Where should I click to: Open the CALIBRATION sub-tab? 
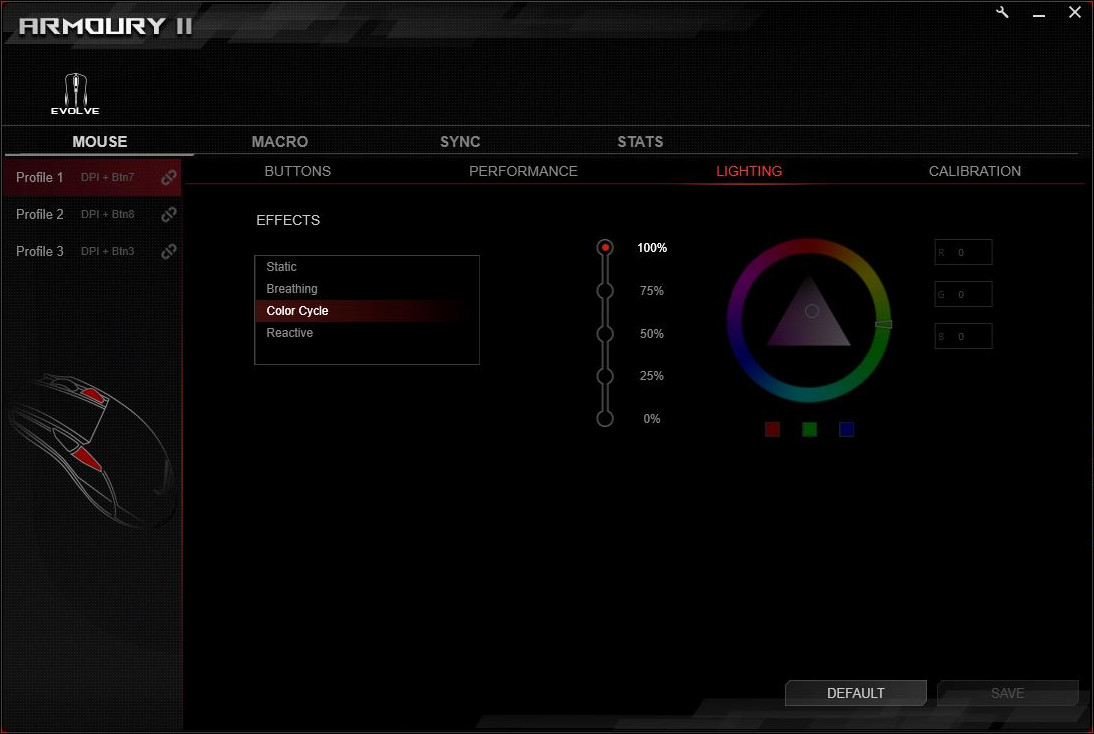pos(975,171)
